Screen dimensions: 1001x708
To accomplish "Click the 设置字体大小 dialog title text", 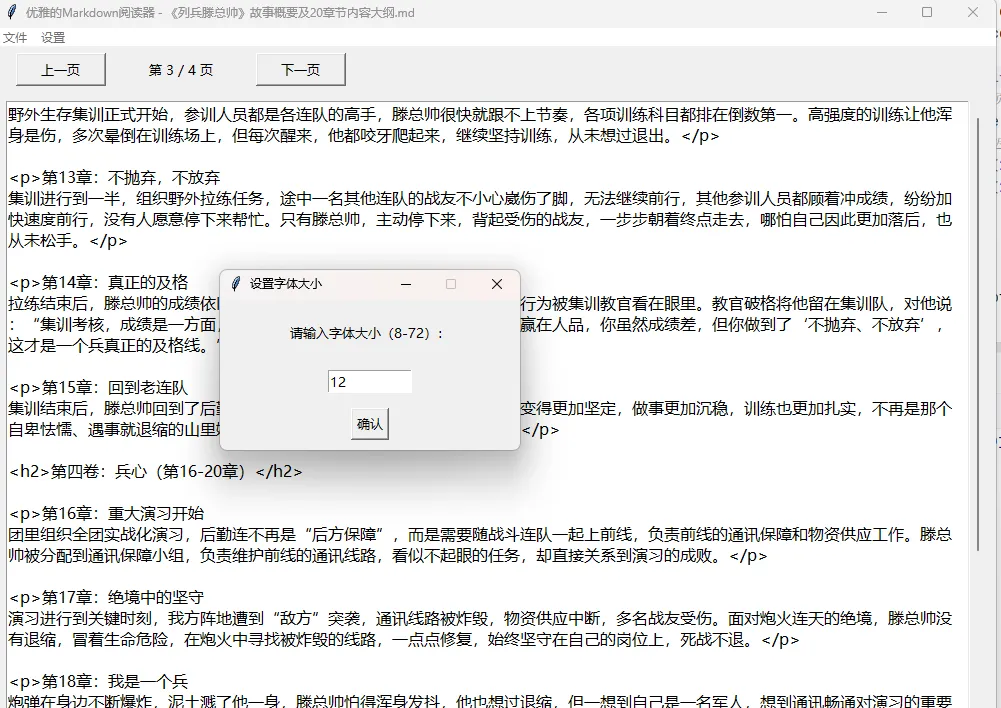I will click(285, 283).
